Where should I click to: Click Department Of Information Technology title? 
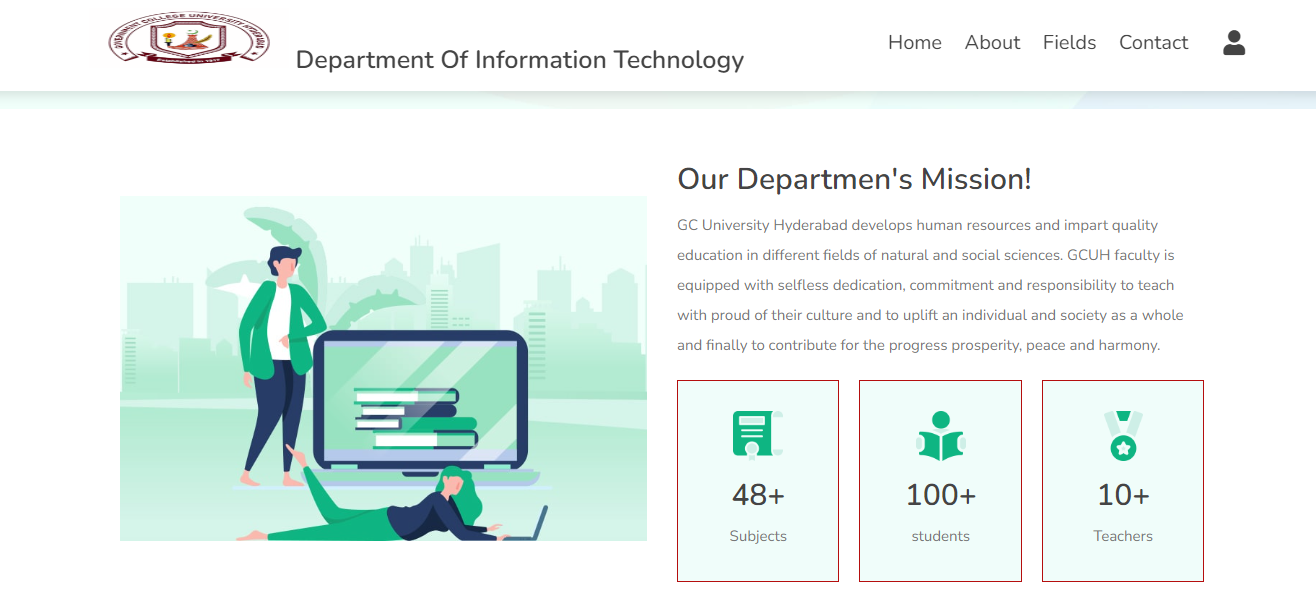[520, 60]
